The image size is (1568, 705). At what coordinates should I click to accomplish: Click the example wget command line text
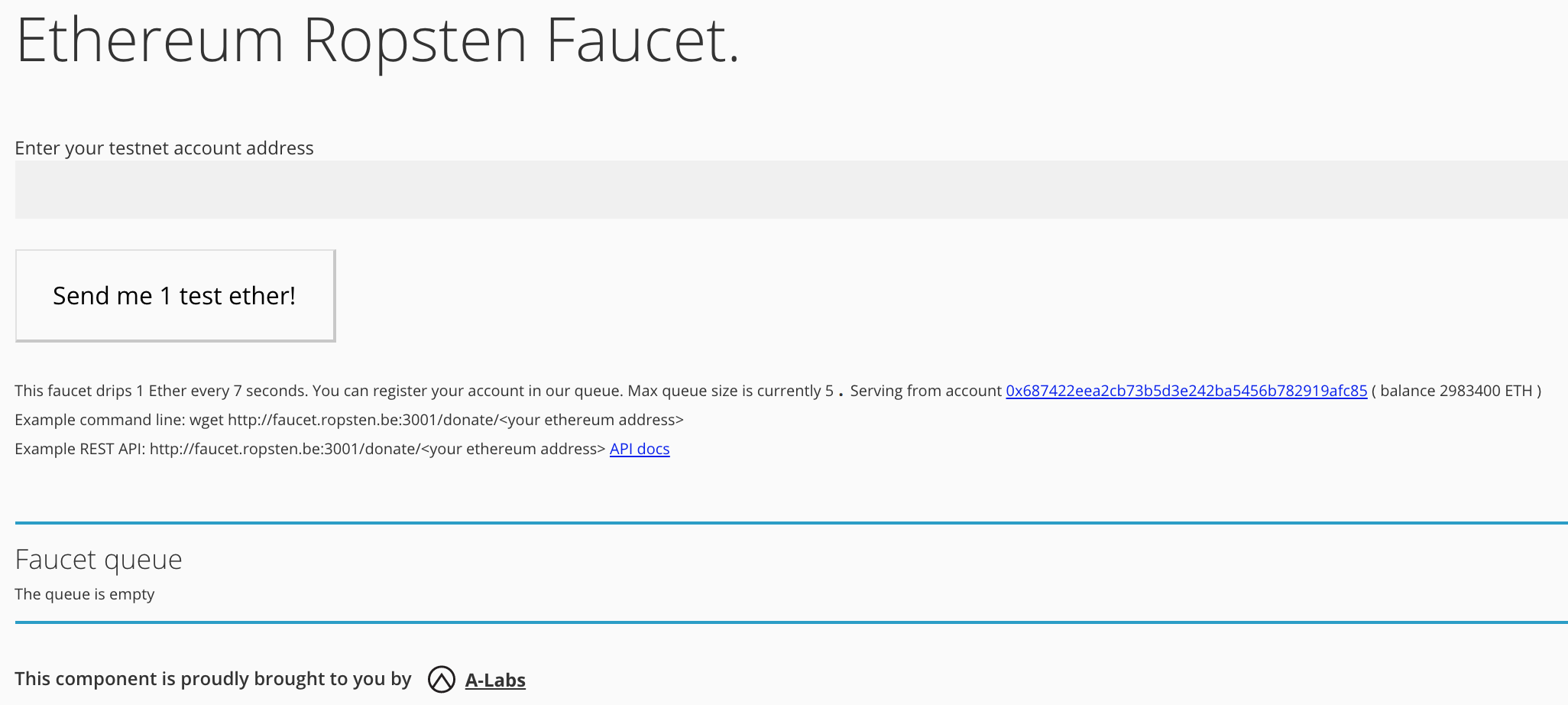coord(349,420)
